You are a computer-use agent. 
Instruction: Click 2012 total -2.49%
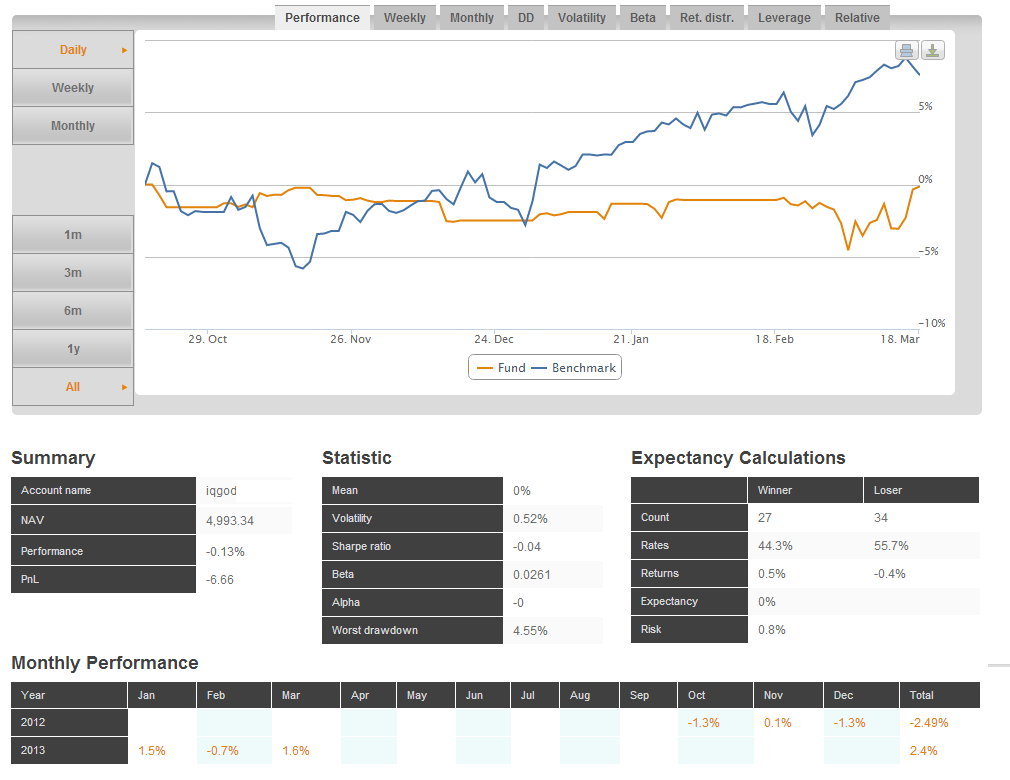pyautogui.click(x=929, y=723)
